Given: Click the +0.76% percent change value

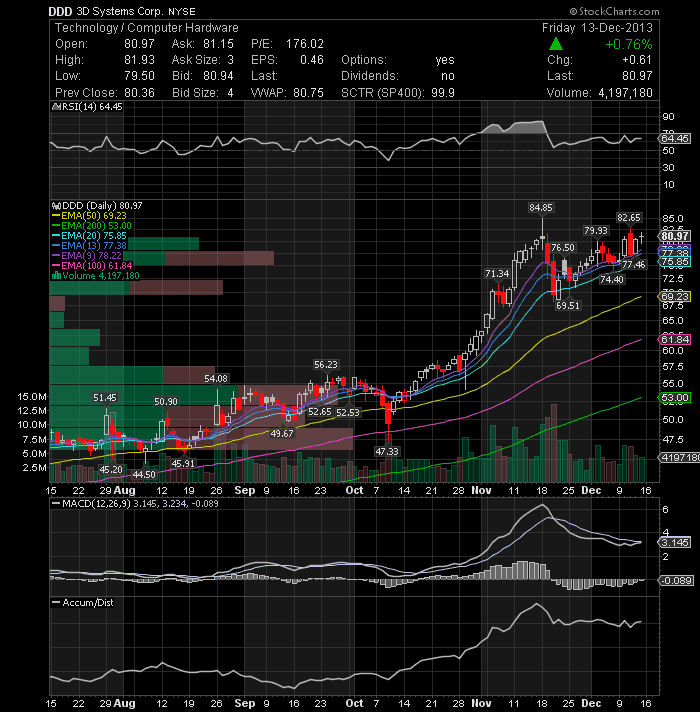Looking at the screenshot, I should pyautogui.click(x=629, y=44).
